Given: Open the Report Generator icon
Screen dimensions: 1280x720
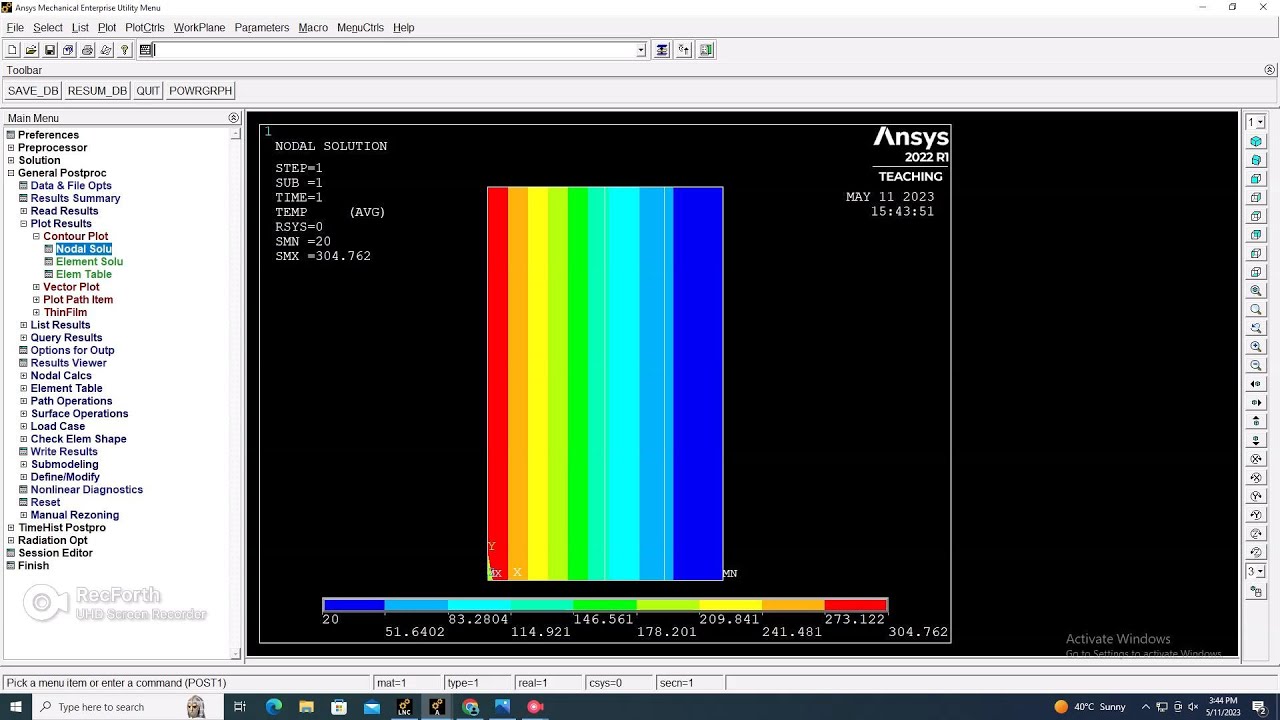Looking at the screenshot, I should coord(106,50).
